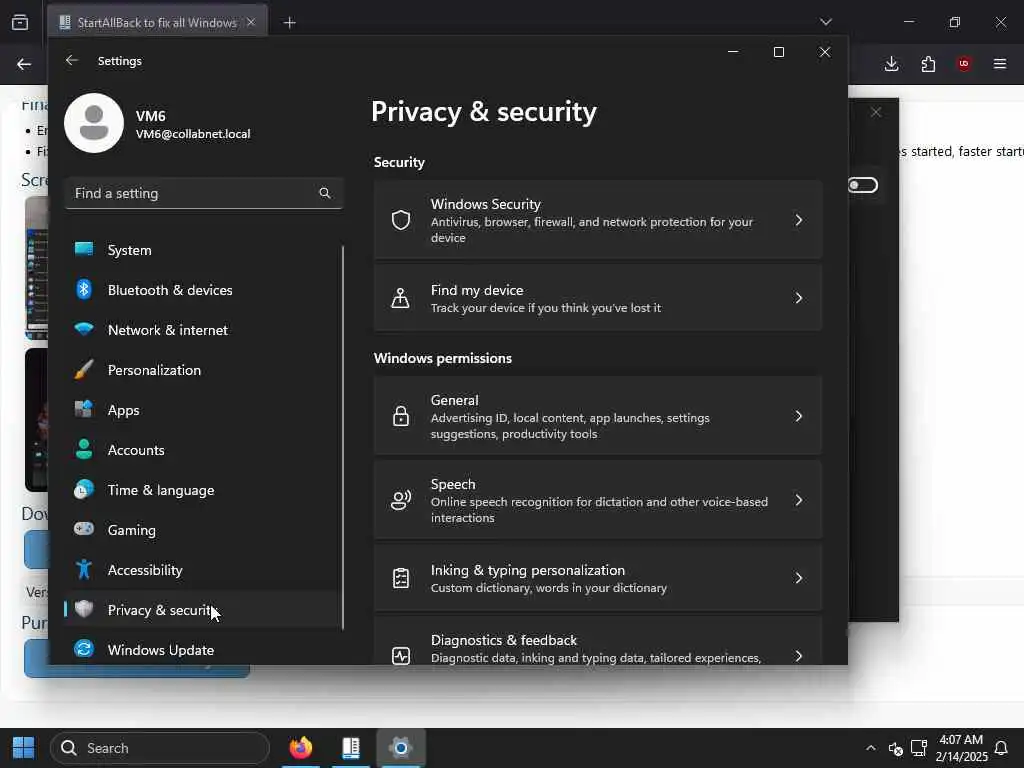Click the Windows Security shield icon

[400, 220]
